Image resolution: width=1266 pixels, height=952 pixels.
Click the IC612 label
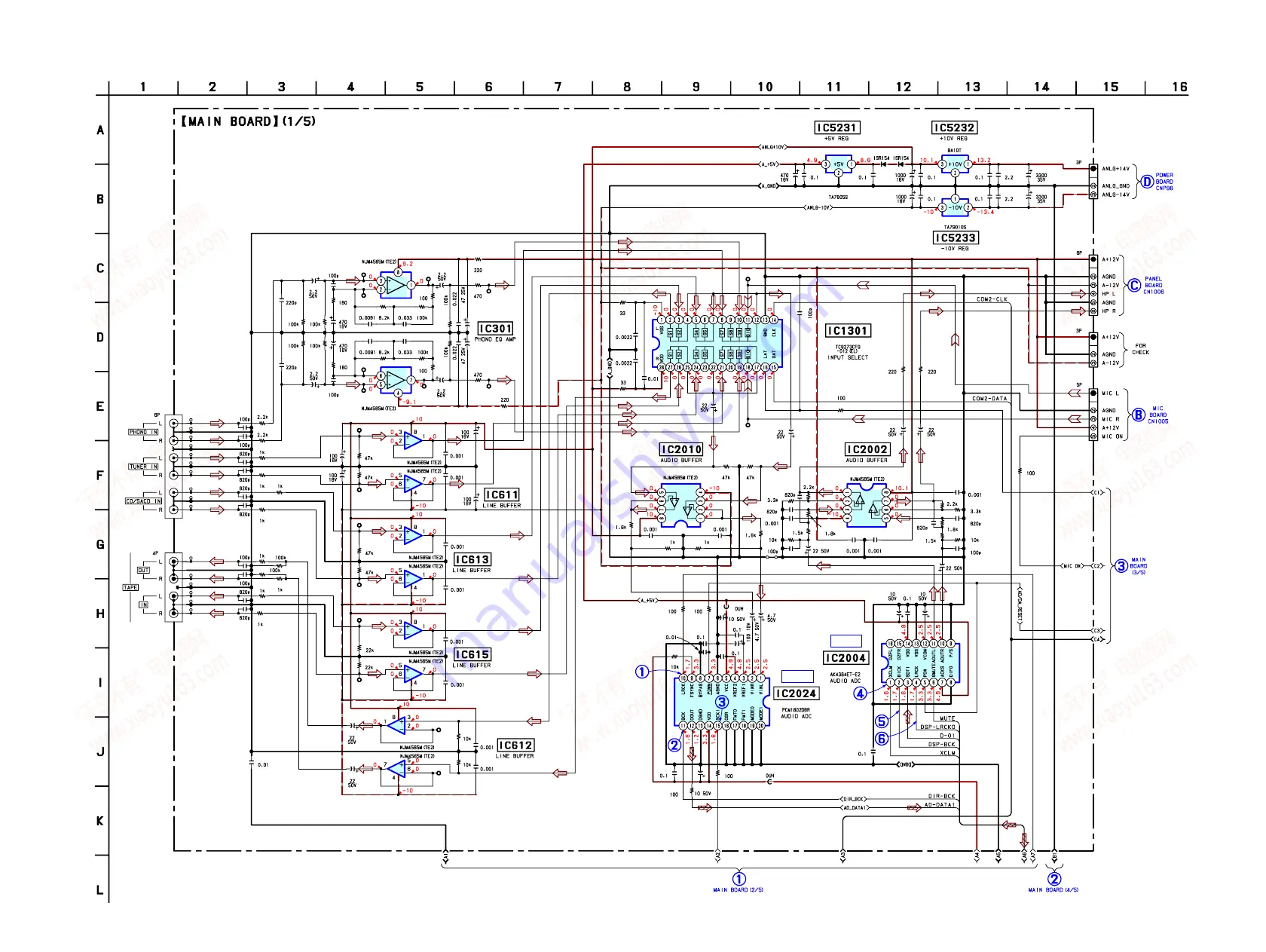click(x=515, y=745)
